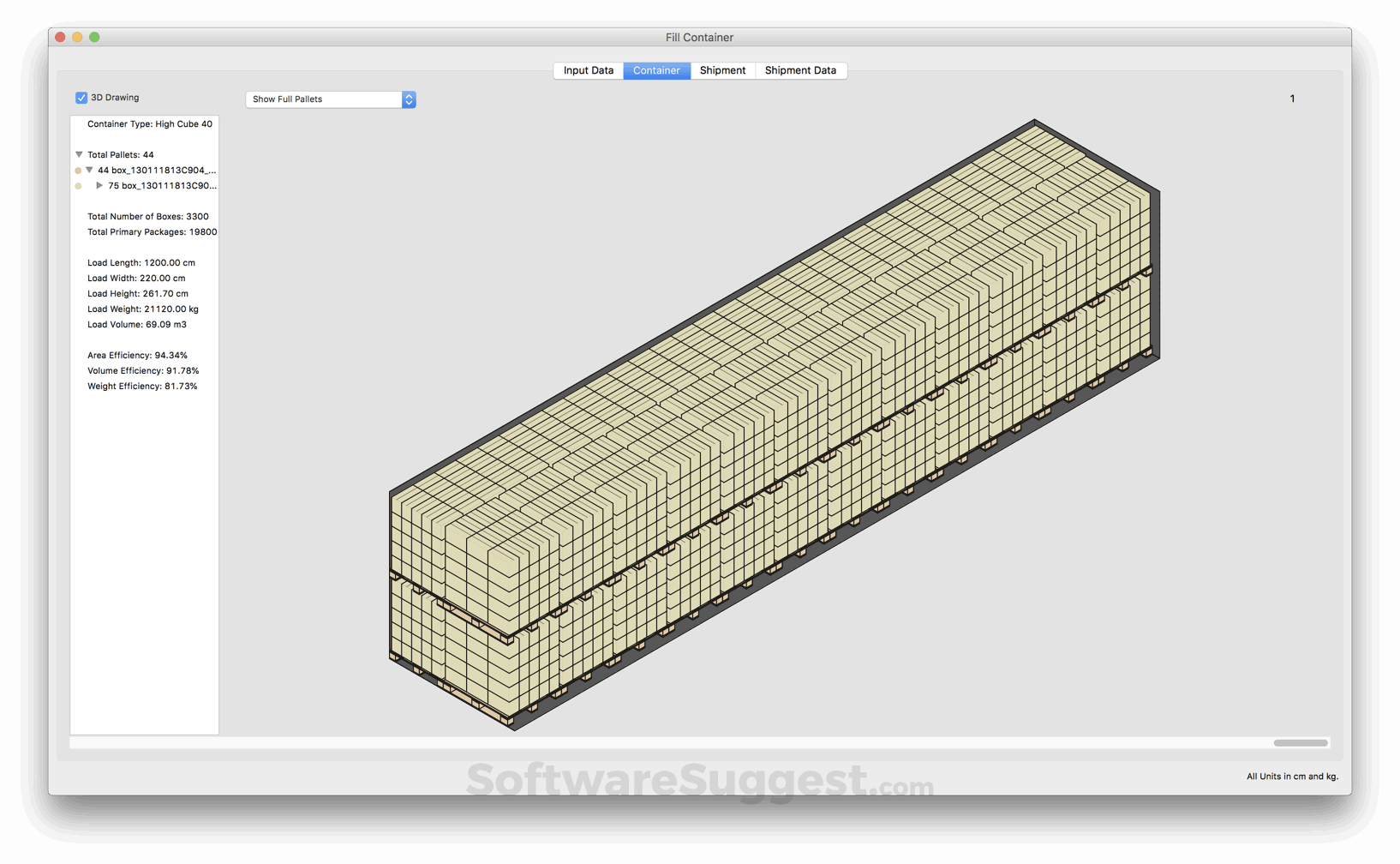Viewport: 1400px width, 864px height.
Task: Select the Shipment tab
Action: coord(722,70)
